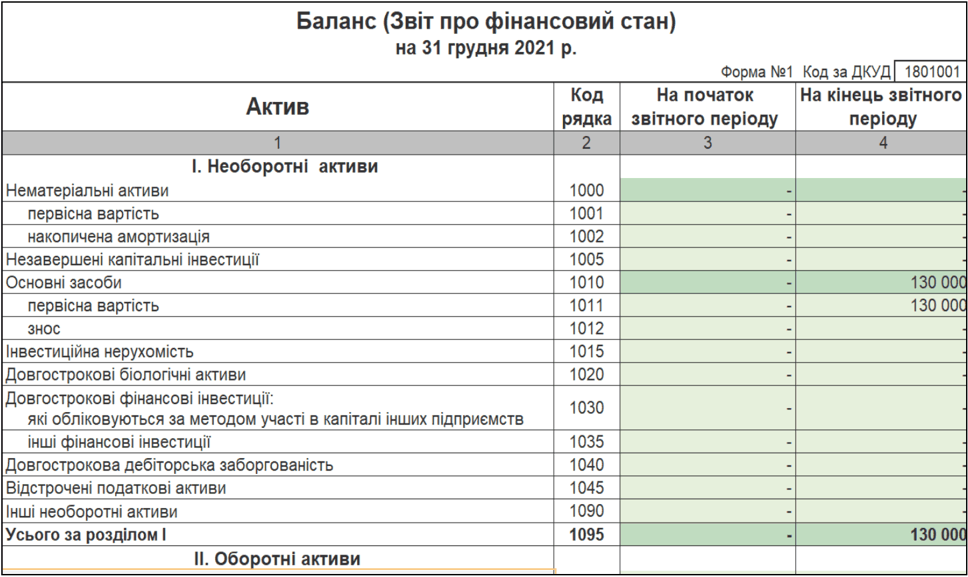Click row code 1020
The image size is (968, 577).
click(x=586, y=375)
